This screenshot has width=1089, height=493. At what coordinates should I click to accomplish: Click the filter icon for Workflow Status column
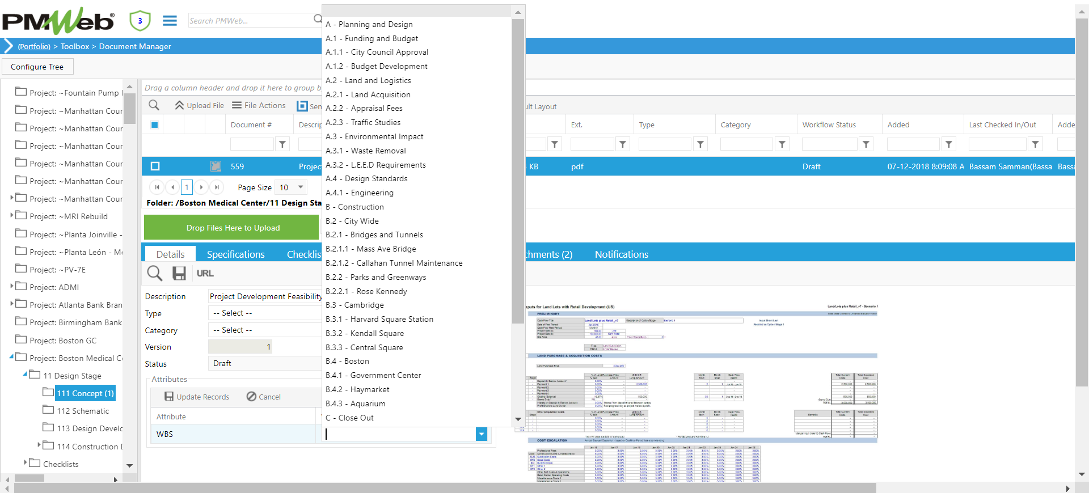pyautogui.click(x=866, y=144)
